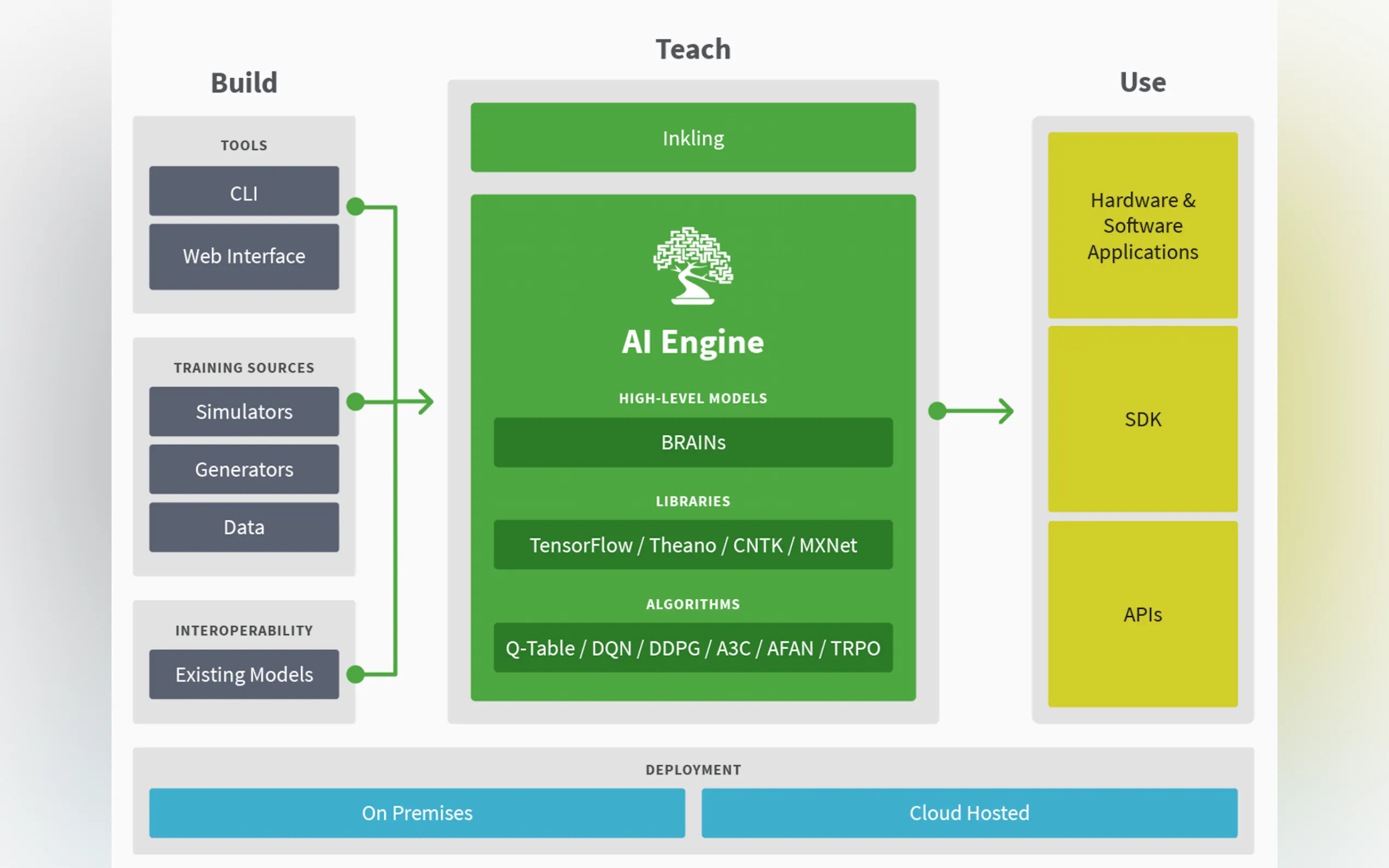Click green dot right of AI Engine panel
The height and width of the screenshot is (868, 1389).
click(x=937, y=411)
